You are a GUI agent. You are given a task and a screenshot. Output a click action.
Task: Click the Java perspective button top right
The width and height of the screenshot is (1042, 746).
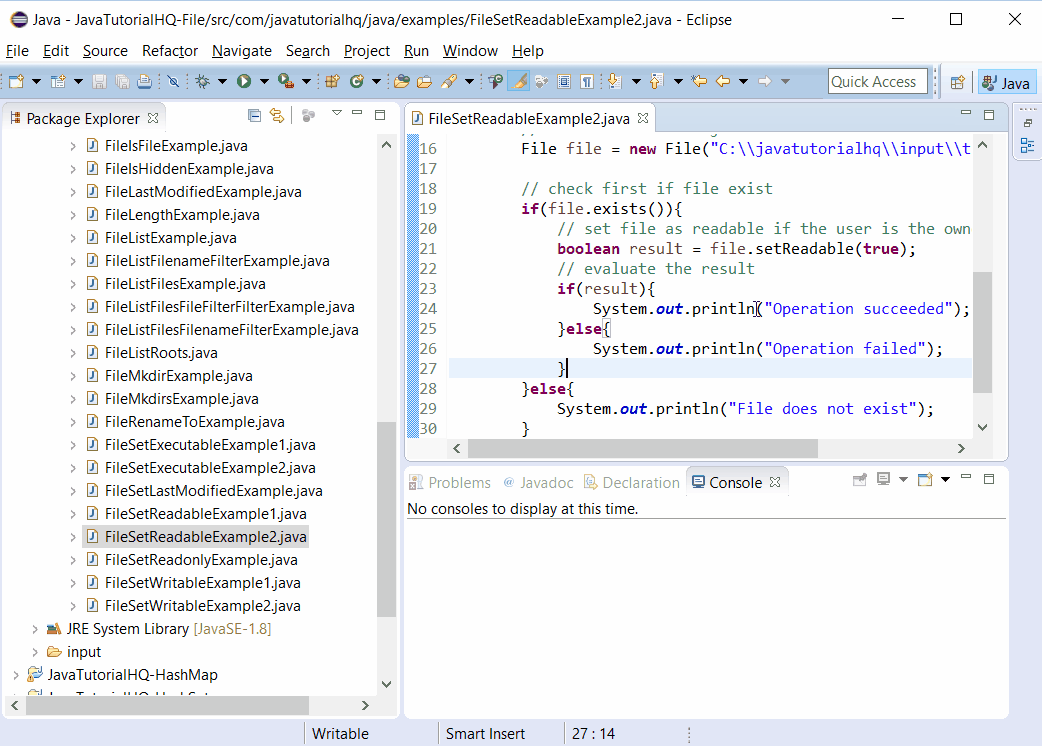1006,82
